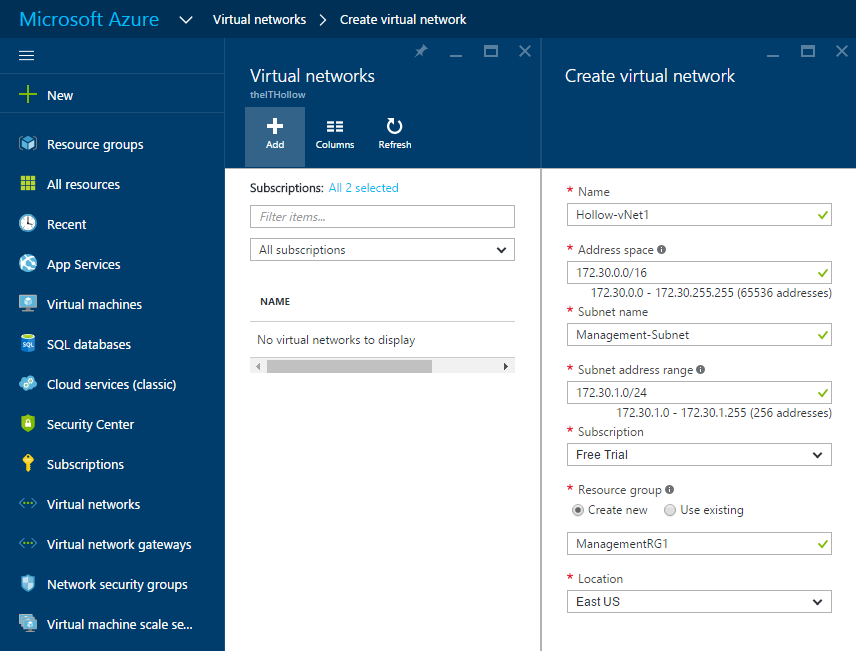Open the Location East US dropdown

(700, 602)
